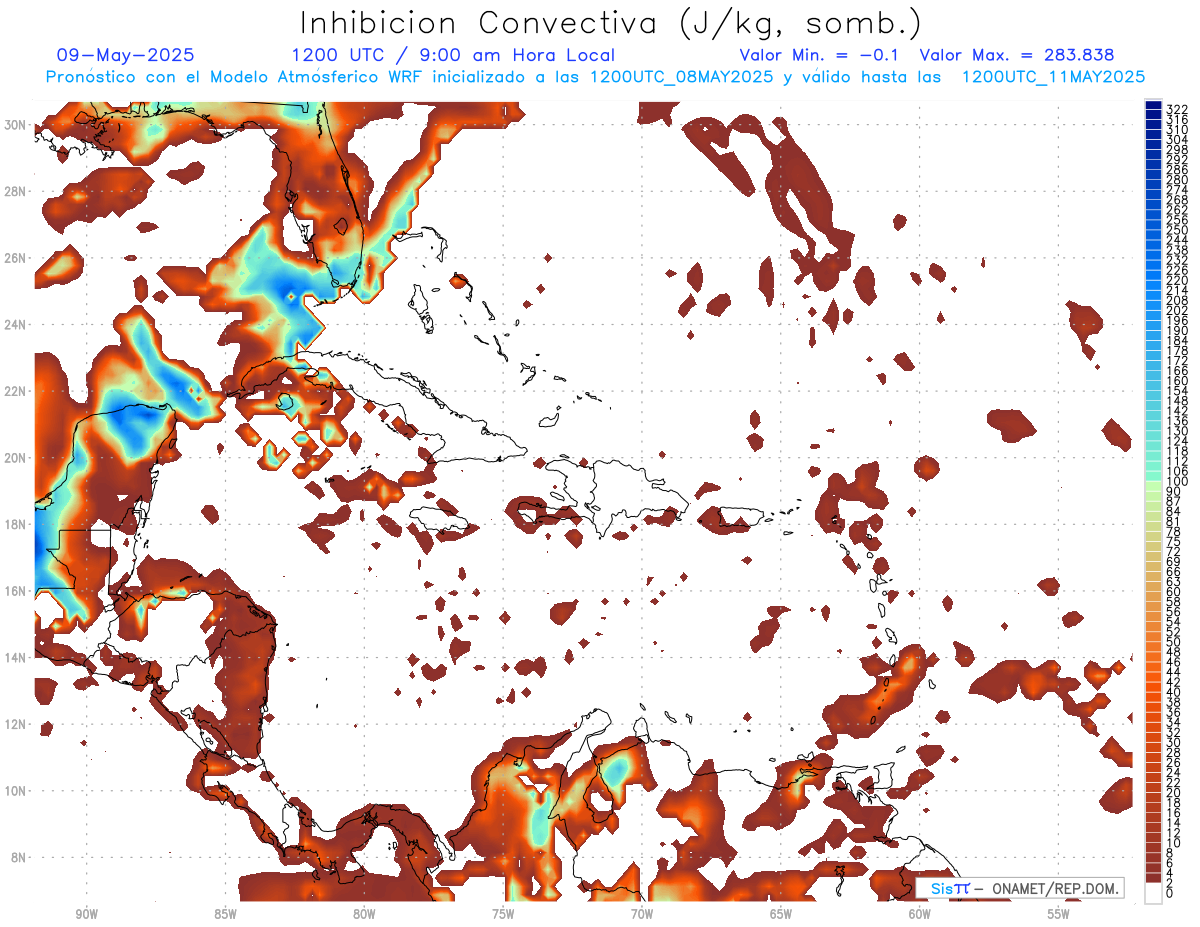Click "1200 UTC / 9:00 am Hora Local"
The image size is (1200, 927).
[x=453, y=55]
